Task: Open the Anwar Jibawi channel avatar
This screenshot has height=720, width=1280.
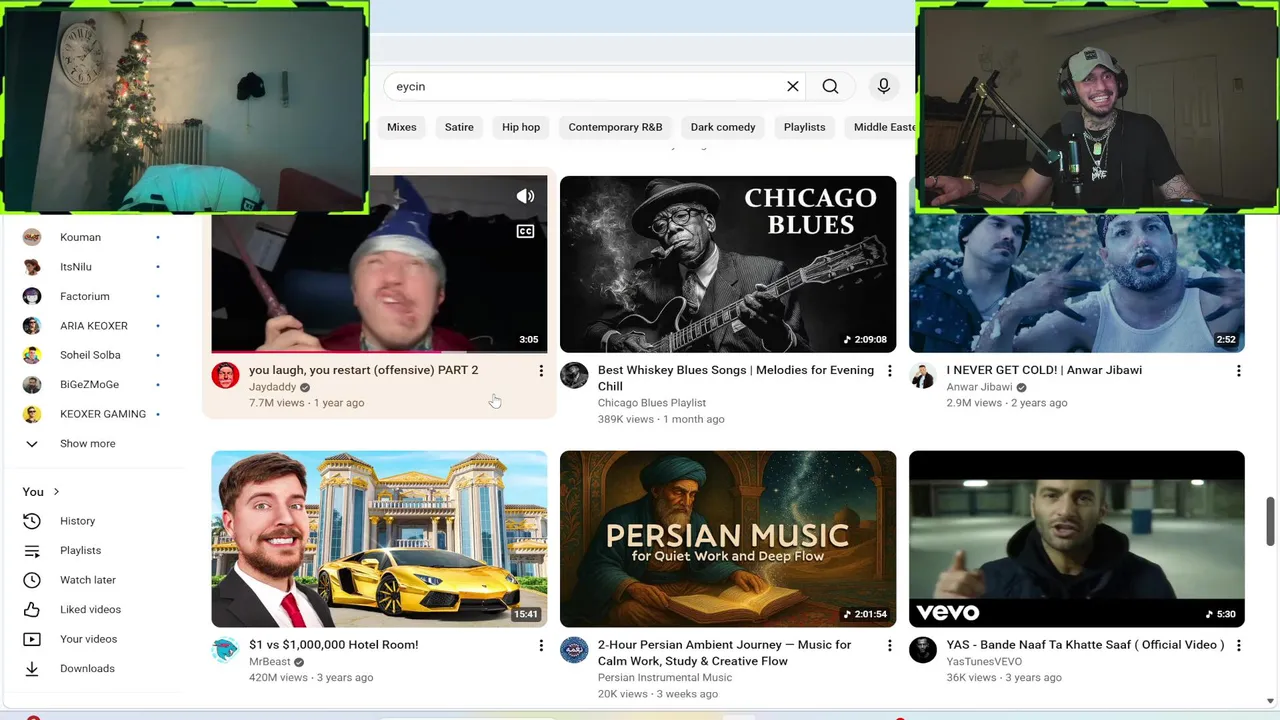Action: click(922, 376)
